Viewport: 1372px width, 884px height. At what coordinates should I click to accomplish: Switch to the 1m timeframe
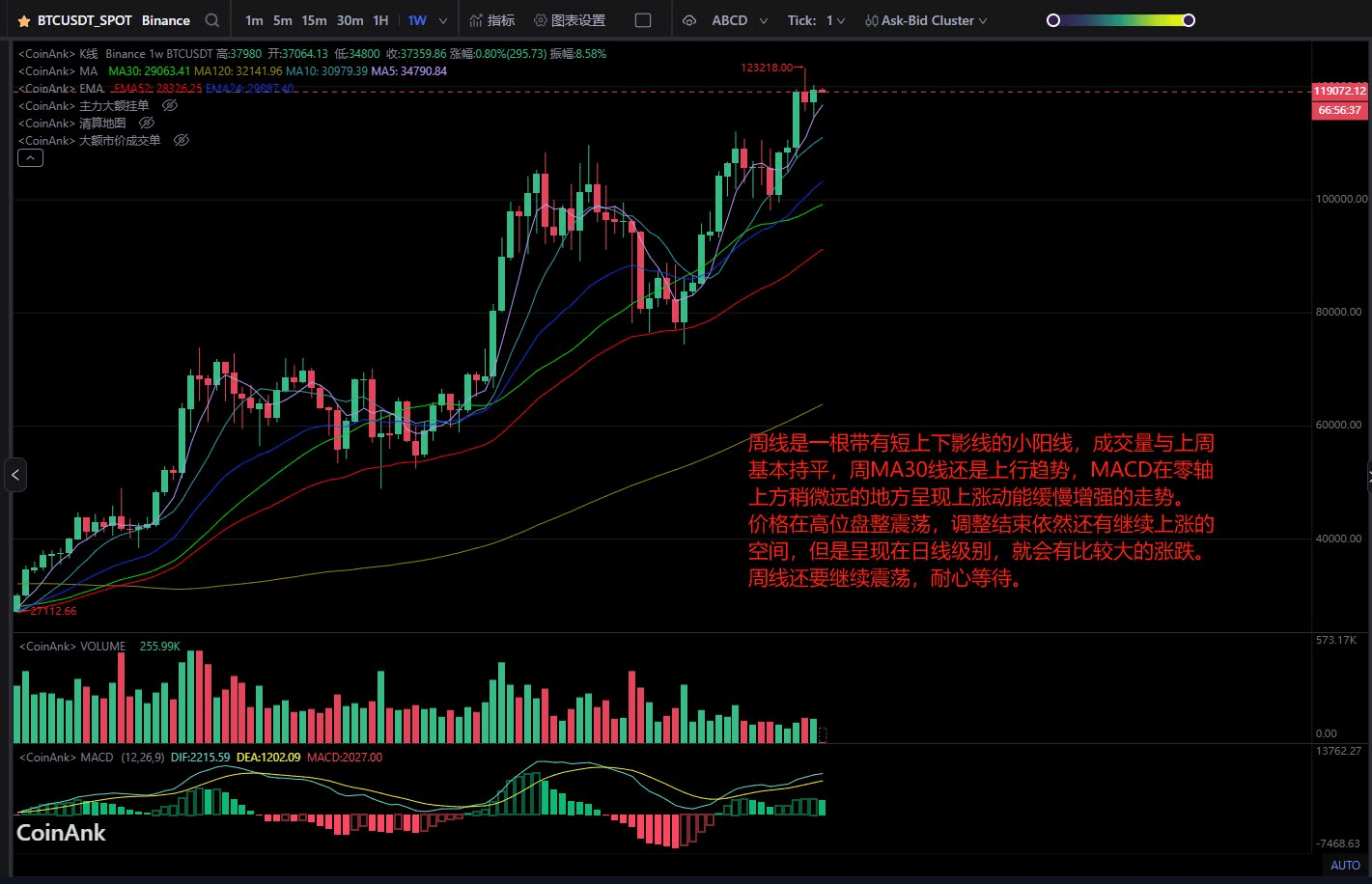pyautogui.click(x=254, y=20)
